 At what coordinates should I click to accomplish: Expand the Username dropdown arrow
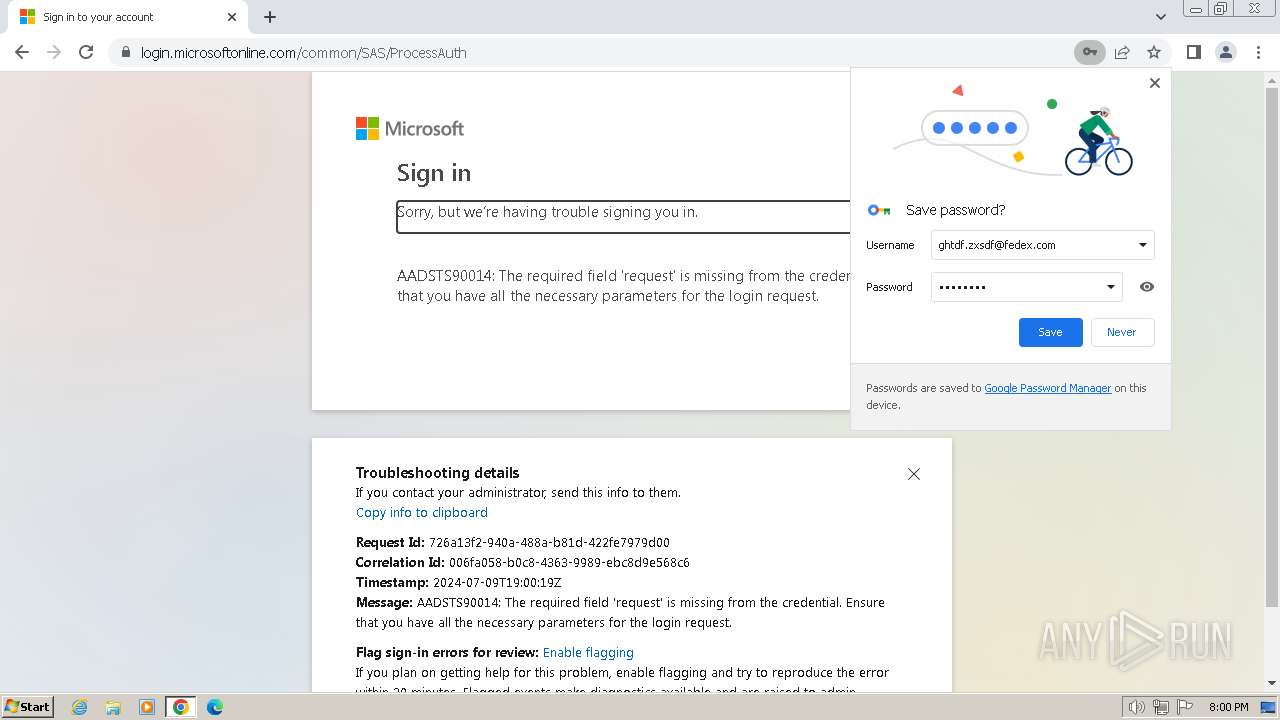pos(1143,245)
